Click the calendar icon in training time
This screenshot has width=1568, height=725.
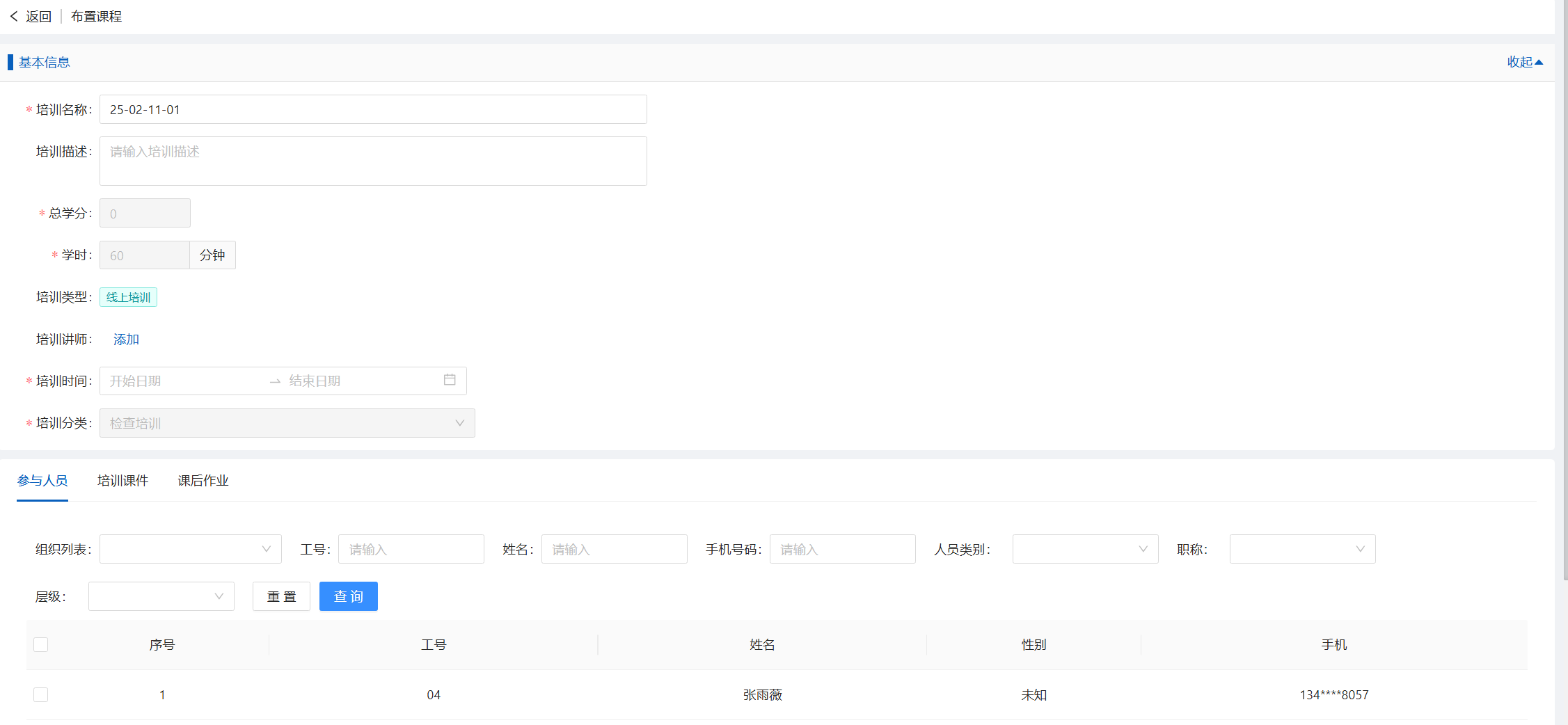coord(450,380)
